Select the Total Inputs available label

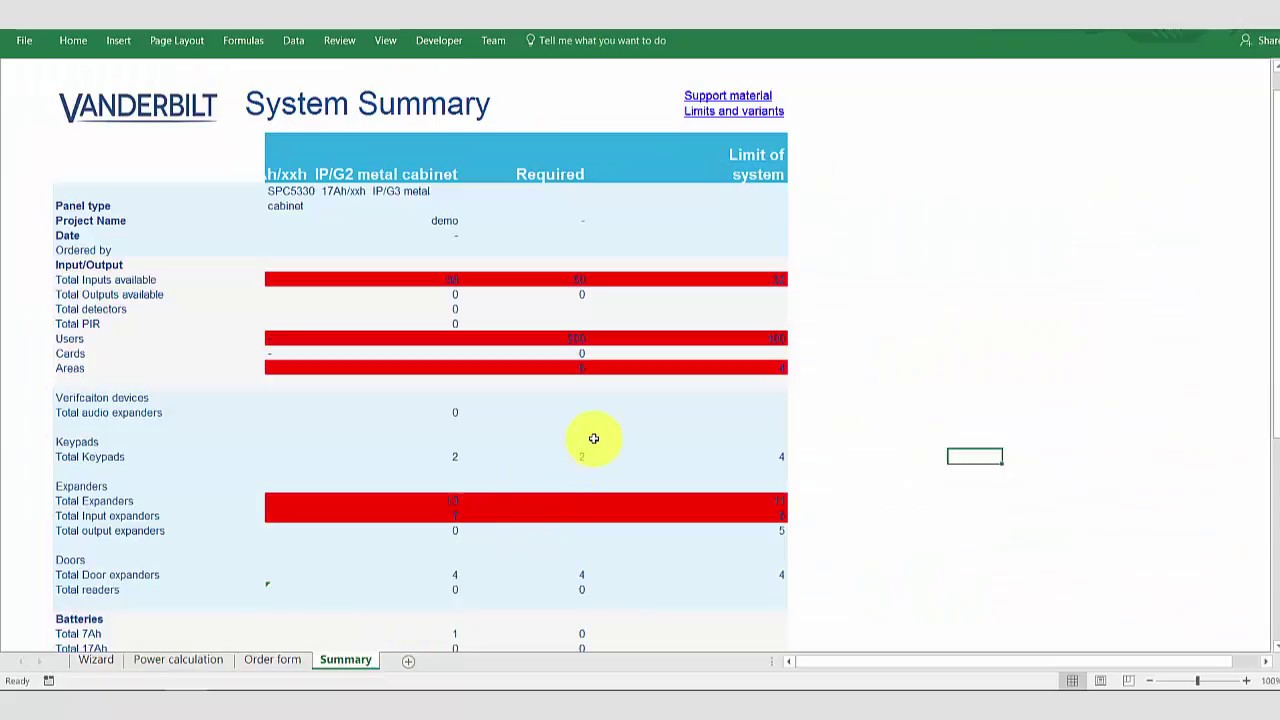[x=106, y=280]
